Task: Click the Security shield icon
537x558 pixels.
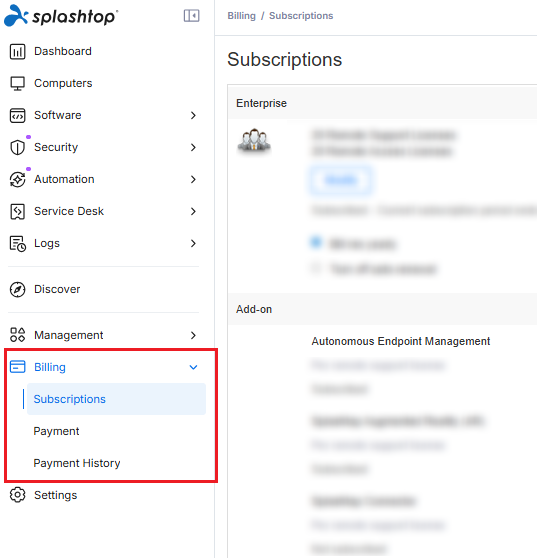Action: click(17, 147)
